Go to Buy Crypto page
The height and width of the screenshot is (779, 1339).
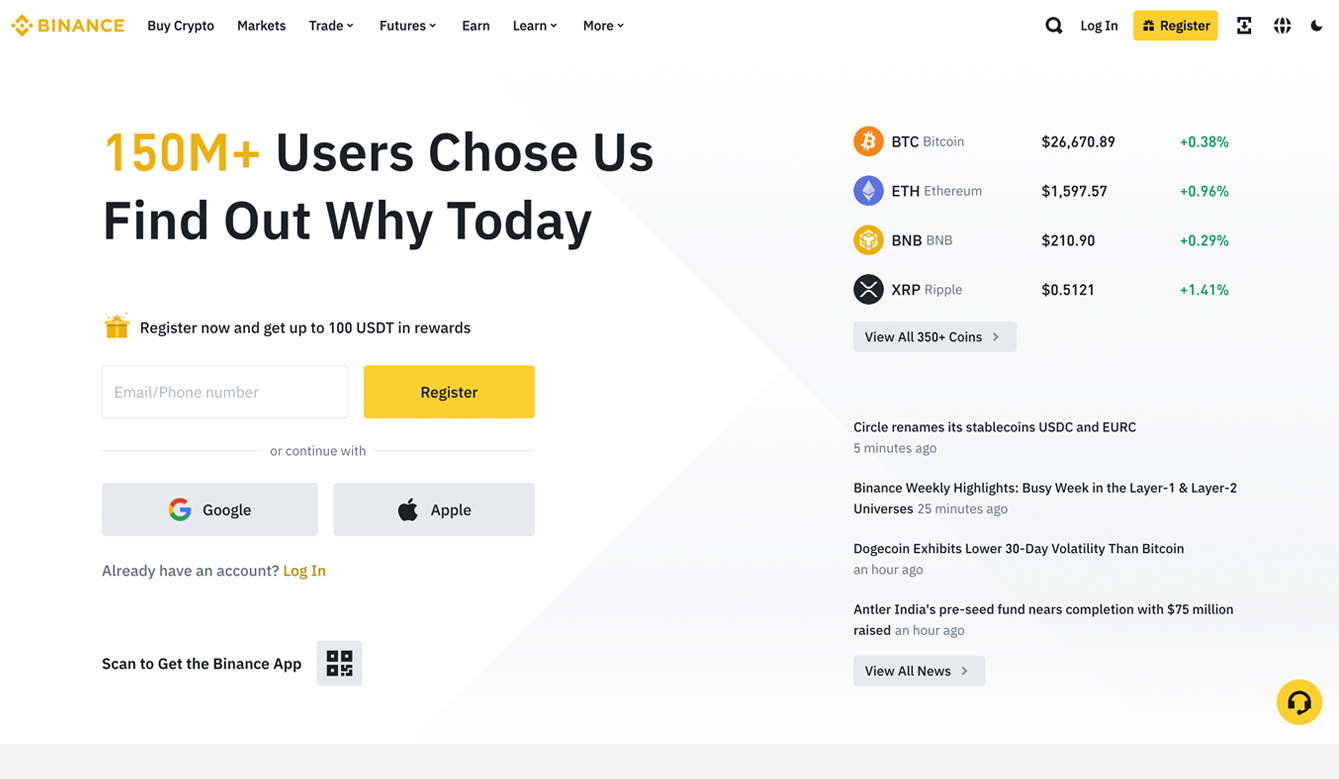pyautogui.click(x=180, y=26)
